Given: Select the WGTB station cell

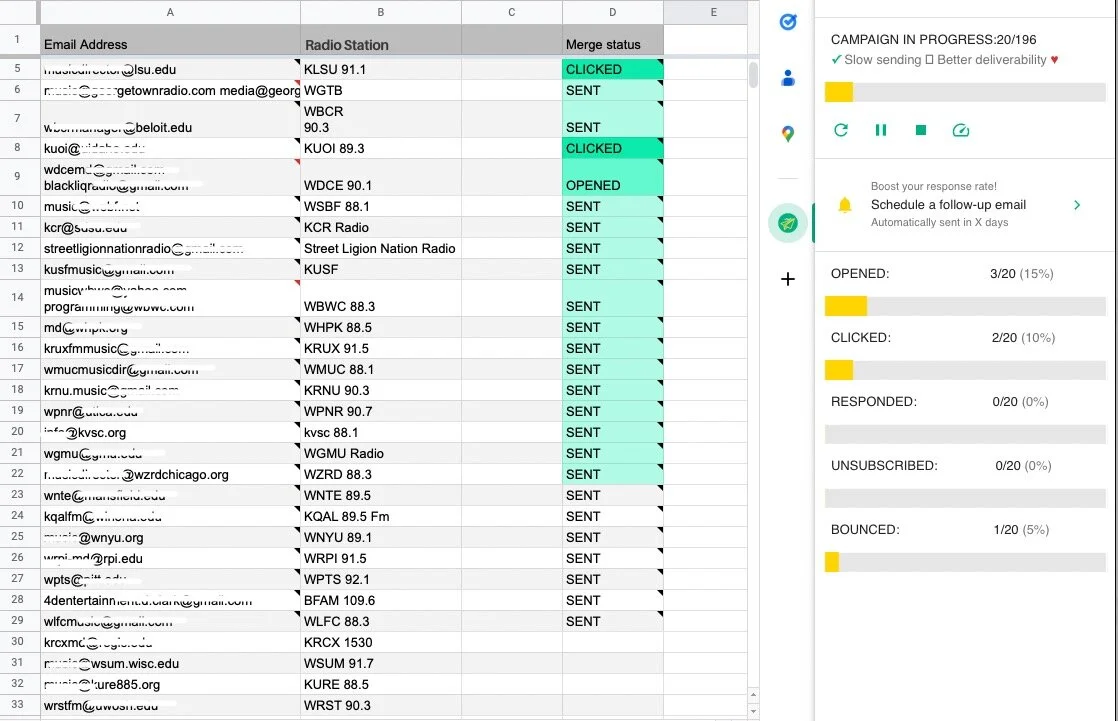Looking at the screenshot, I should (x=381, y=91).
